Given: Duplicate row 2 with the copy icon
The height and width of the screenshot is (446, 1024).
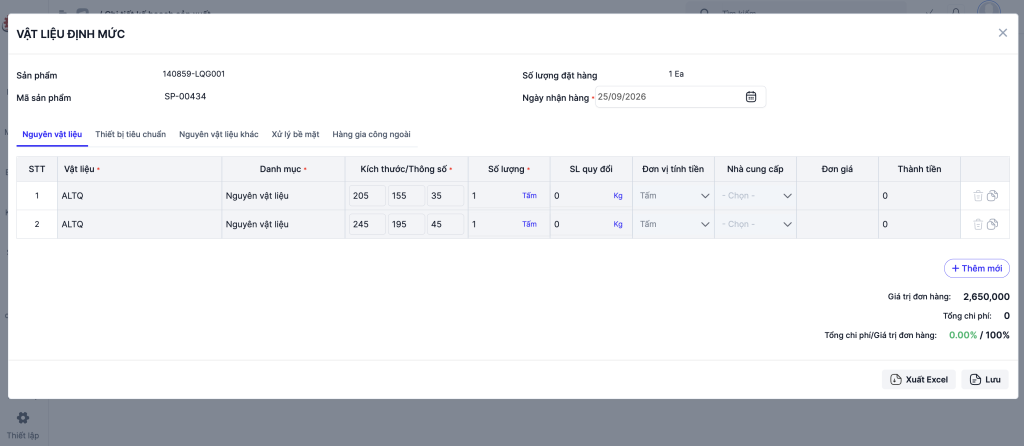Looking at the screenshot, I should pyautogui.click(x=992, y=224).
